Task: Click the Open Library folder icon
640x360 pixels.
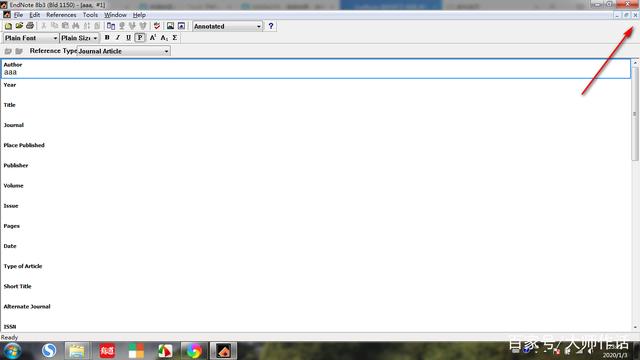Action: tap(19, 26)
